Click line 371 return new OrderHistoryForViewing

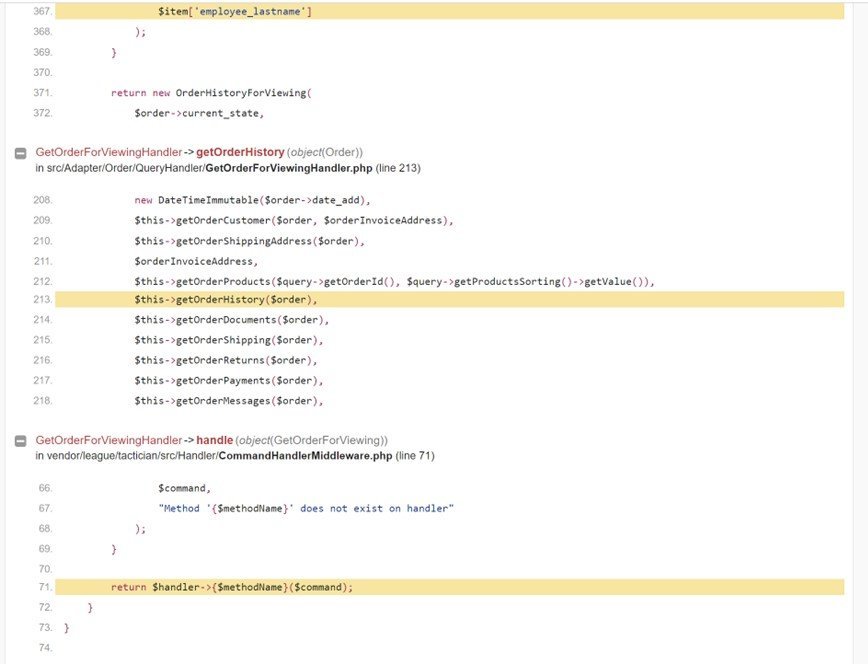211,92
